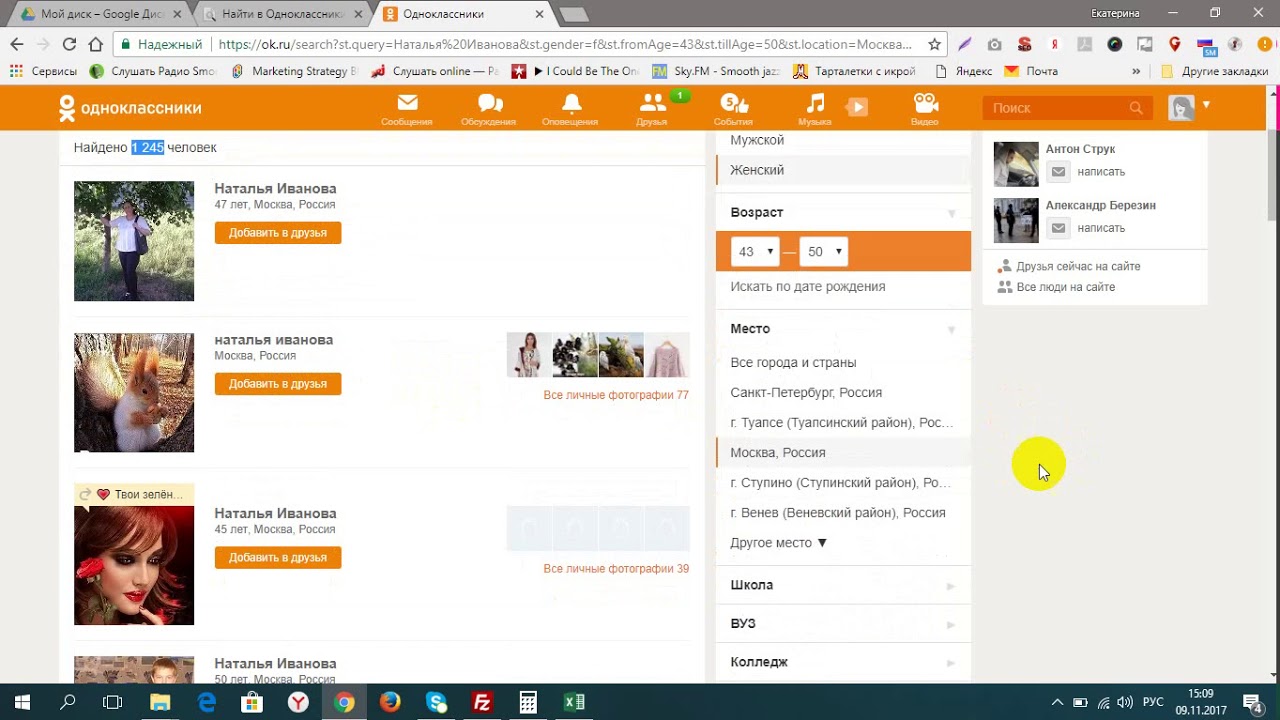The width and height of the screenshot is (1280, 720).
Task: Expand the ВУЗ filter section
Action: 843,624
